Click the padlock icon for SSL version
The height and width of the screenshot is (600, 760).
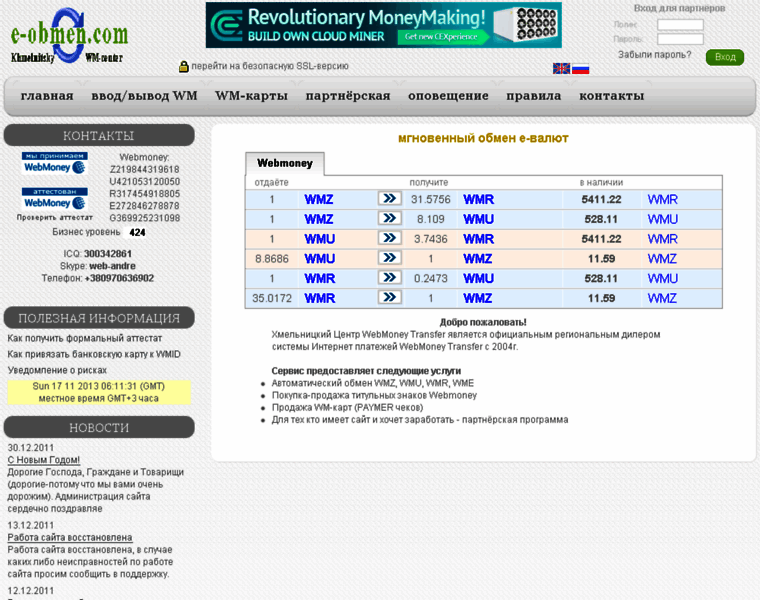tap(183, 66)
